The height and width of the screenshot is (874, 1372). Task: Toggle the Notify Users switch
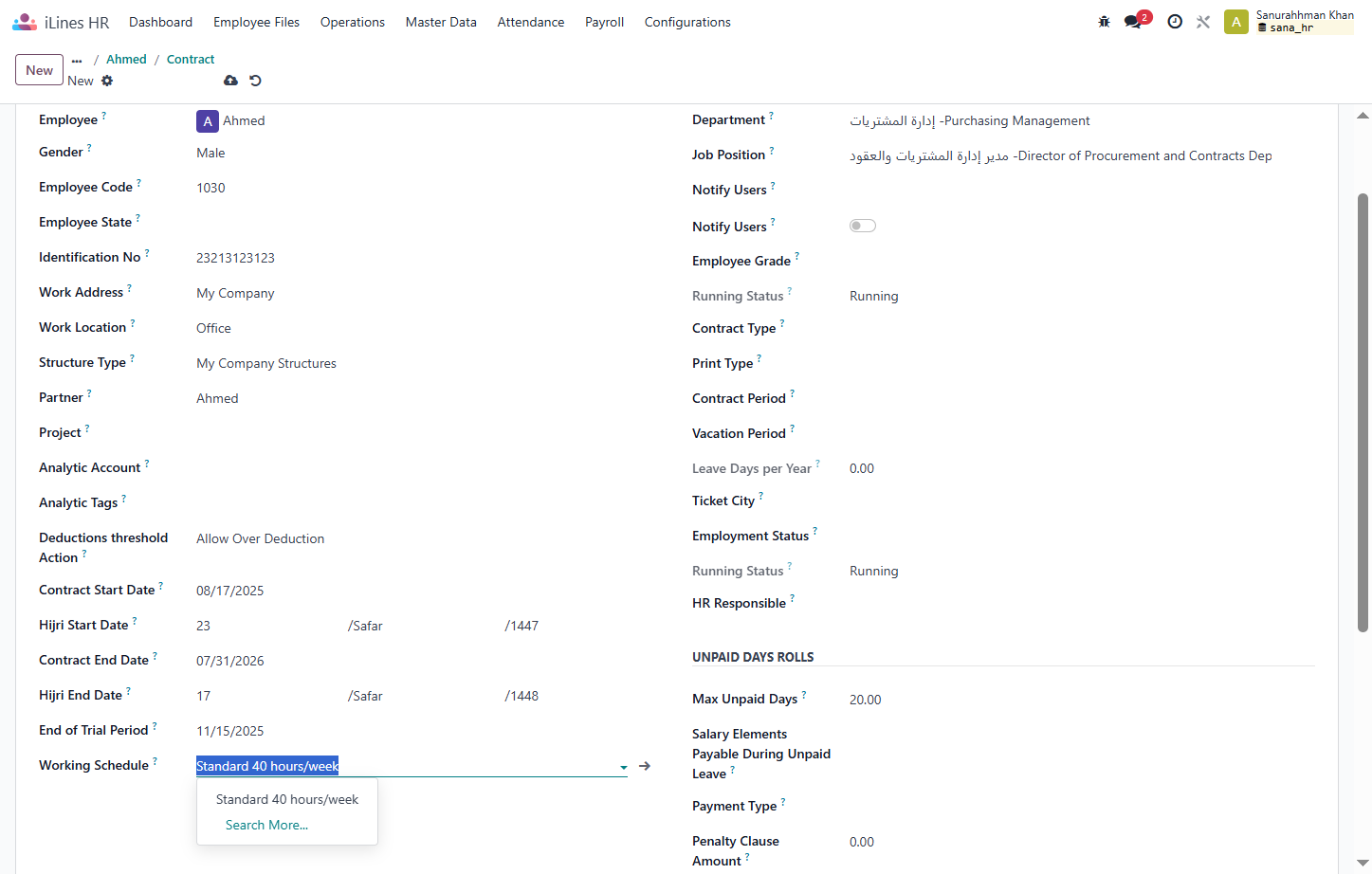coord(863,226)
